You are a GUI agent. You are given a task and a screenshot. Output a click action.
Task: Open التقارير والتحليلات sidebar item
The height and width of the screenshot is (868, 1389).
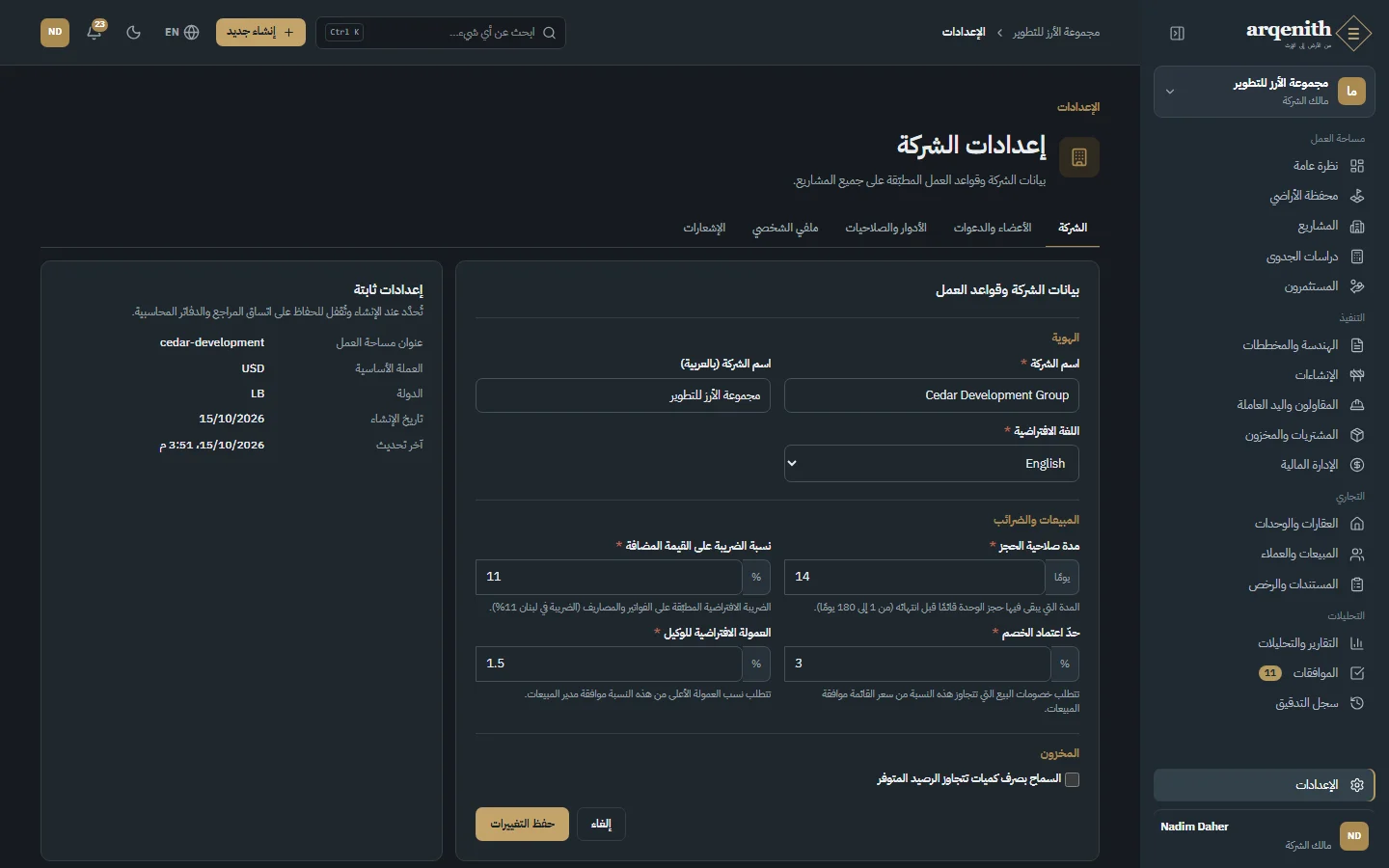coord(1264,643)
